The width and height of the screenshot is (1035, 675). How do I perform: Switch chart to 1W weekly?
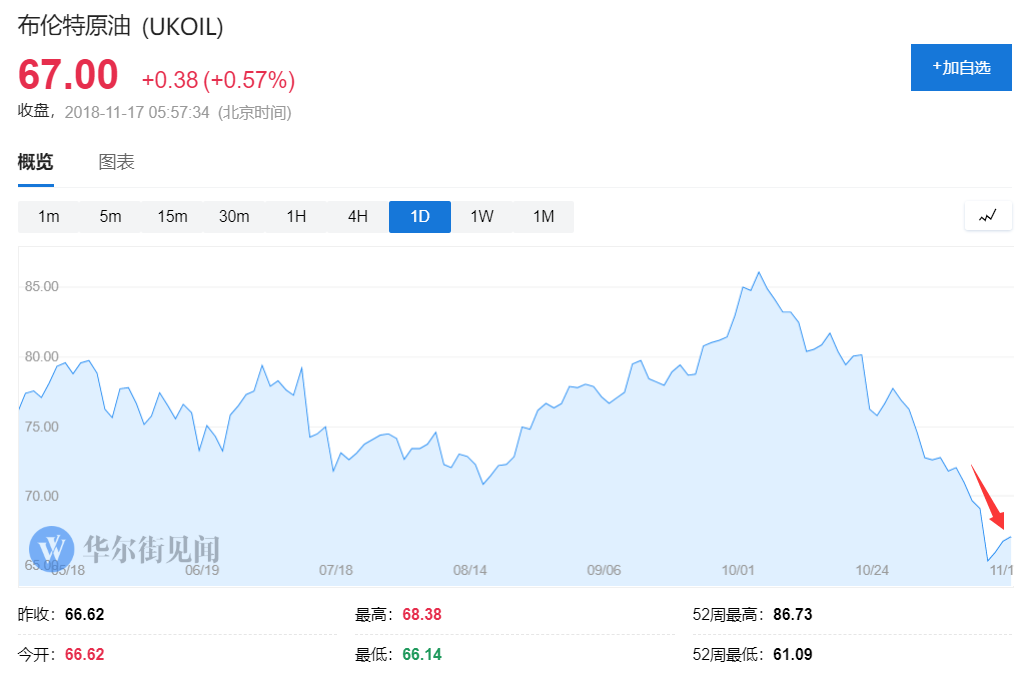482,217
